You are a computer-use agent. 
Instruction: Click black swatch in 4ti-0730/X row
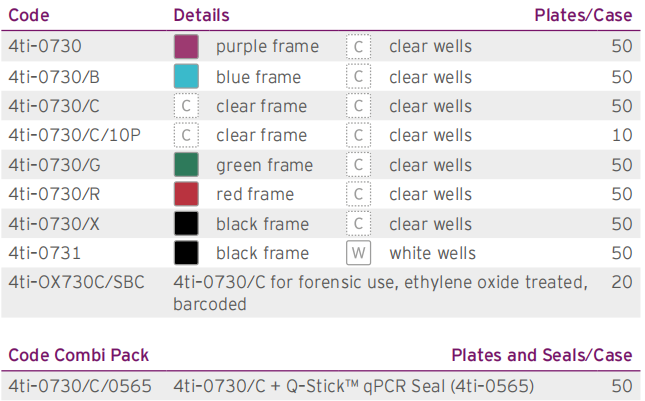click(186, 224)
